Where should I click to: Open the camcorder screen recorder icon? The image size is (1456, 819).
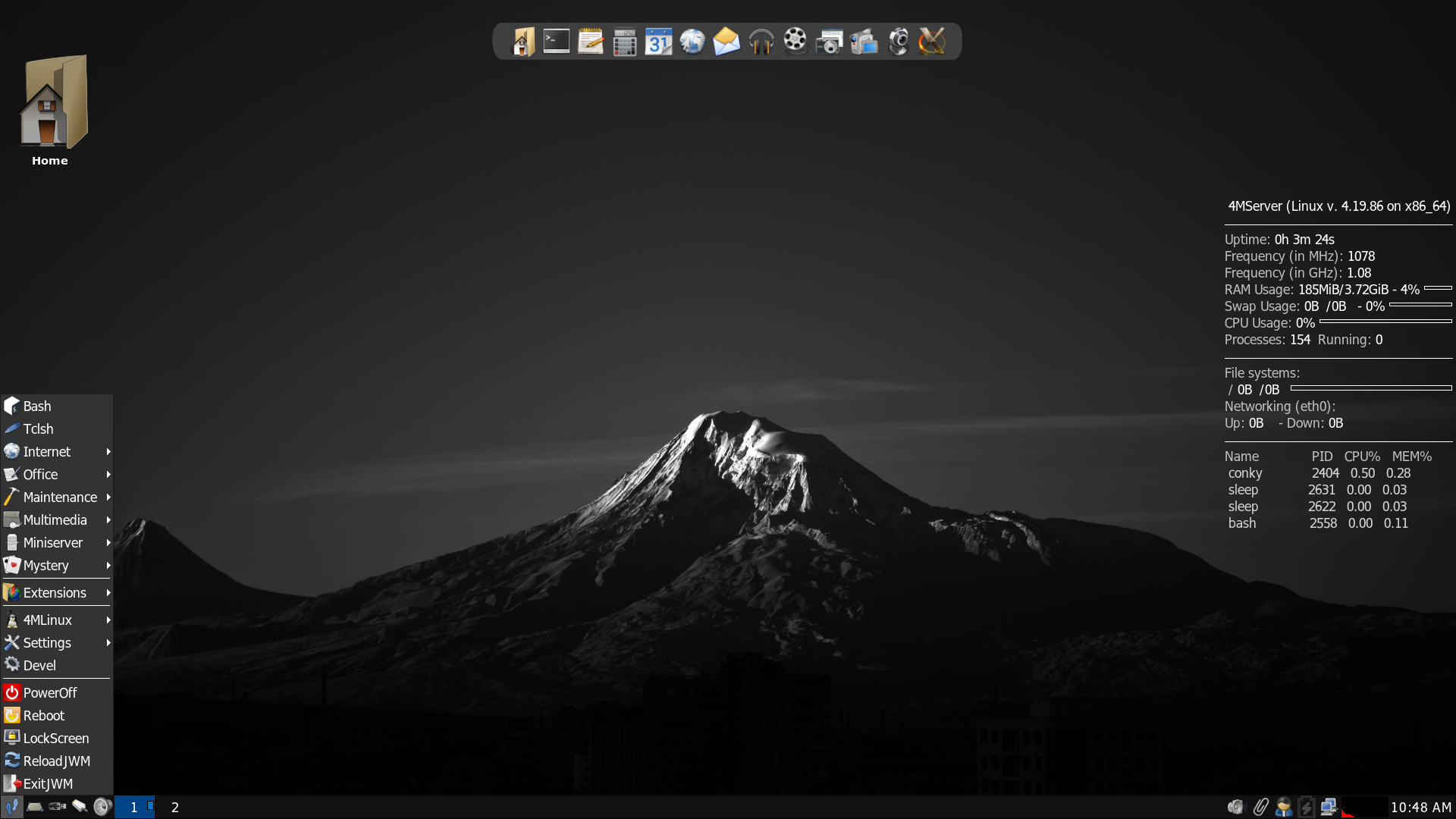[863, 41]
